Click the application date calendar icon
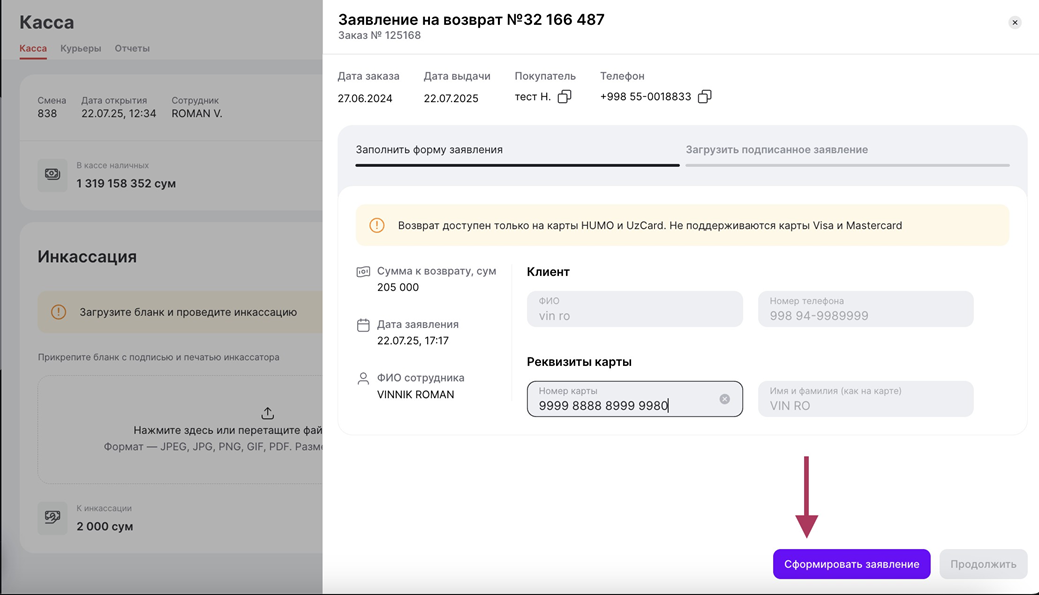Screen dimensions: 1039x595 tap(363, 325)
